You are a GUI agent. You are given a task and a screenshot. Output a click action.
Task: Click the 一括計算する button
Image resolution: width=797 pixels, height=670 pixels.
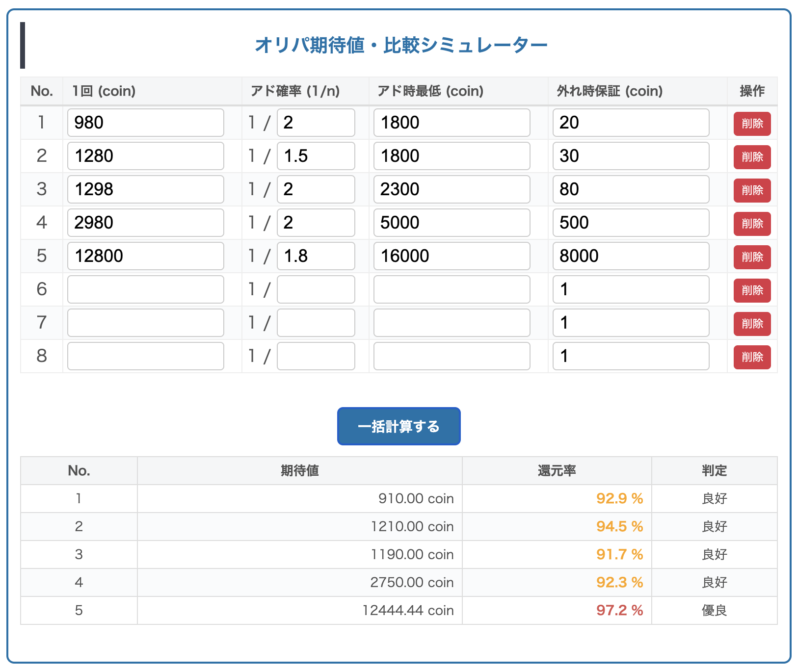coord(398,426)
